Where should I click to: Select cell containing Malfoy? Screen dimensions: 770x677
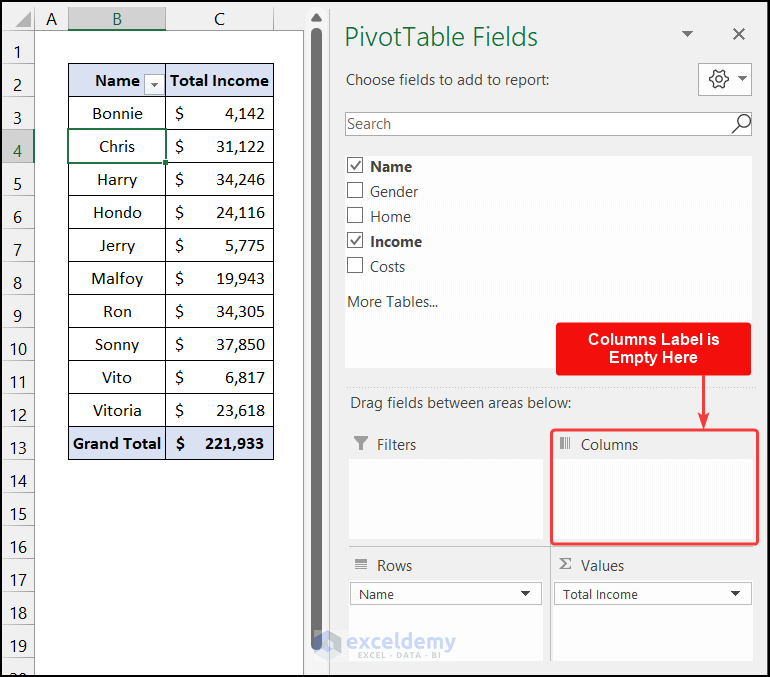click(x=117, y=278)
